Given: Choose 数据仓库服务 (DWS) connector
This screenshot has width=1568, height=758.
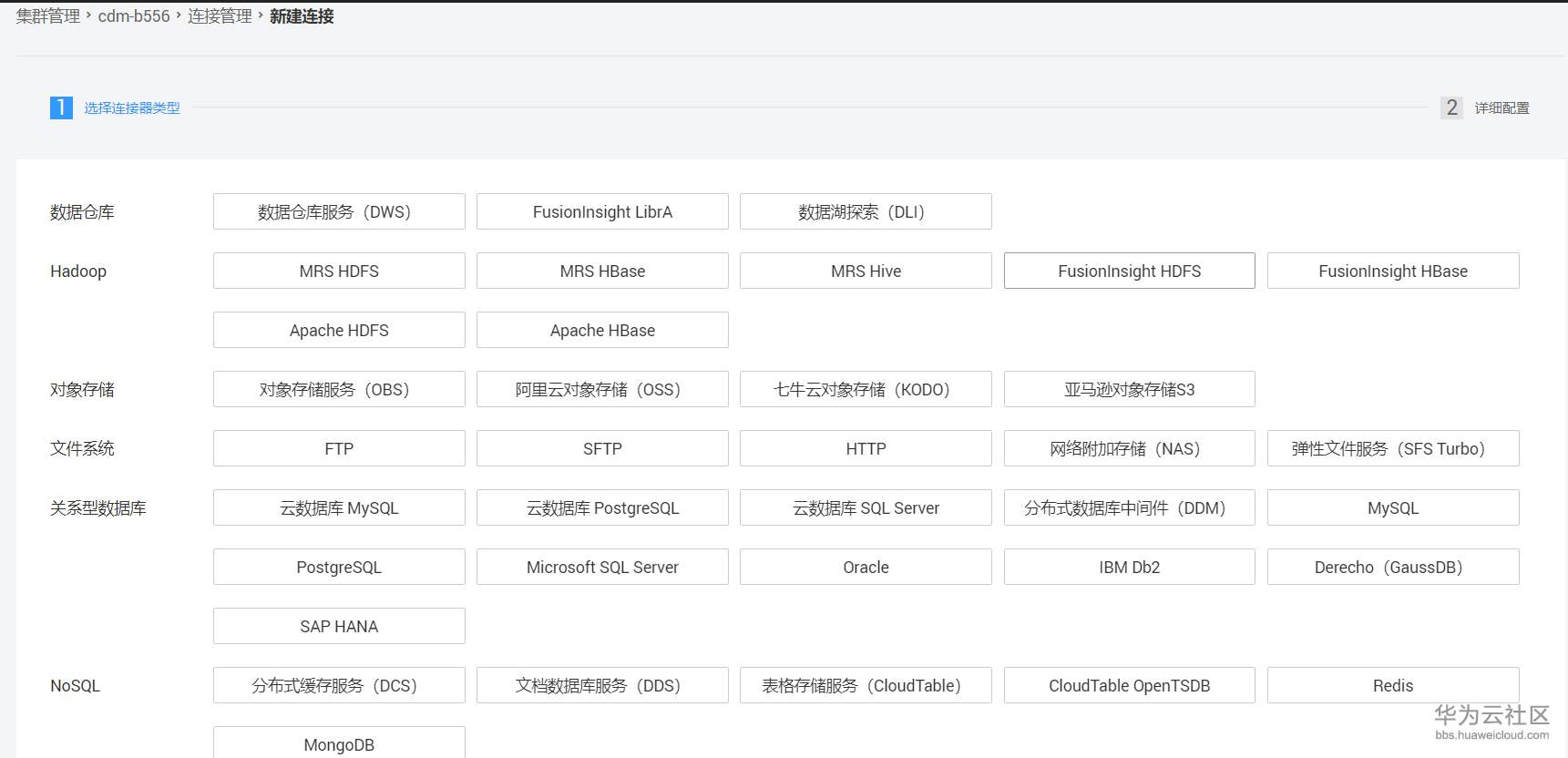Looking at the screenshot, I should coord(339,211).
